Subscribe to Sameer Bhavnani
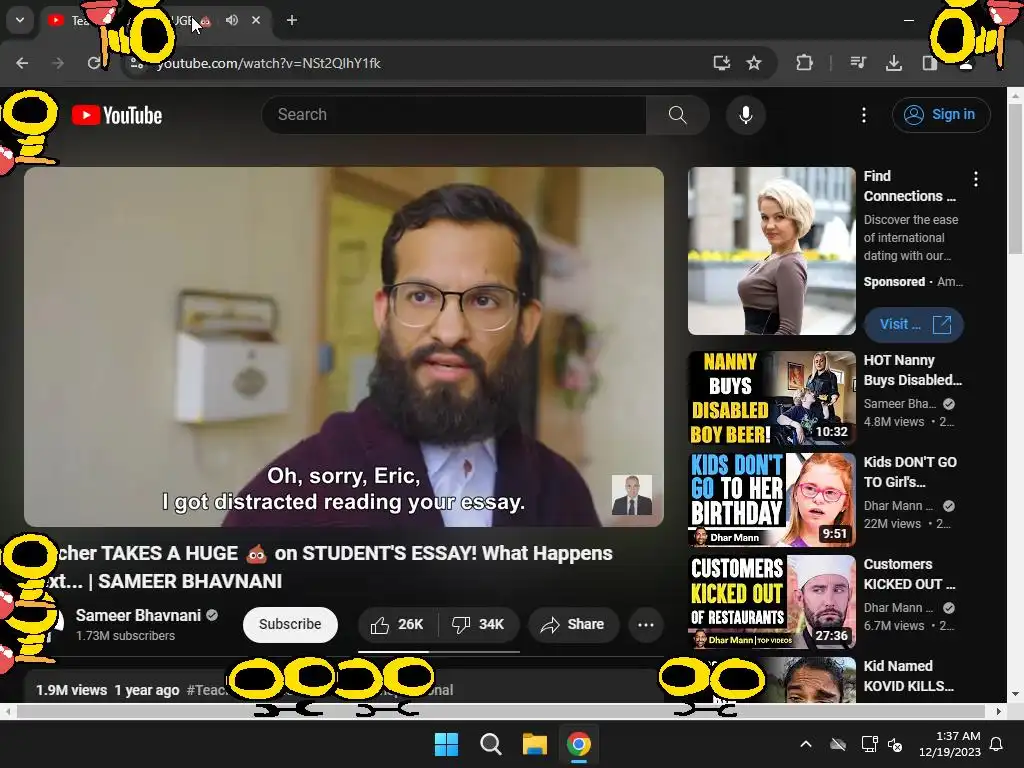 pos(291,624)
